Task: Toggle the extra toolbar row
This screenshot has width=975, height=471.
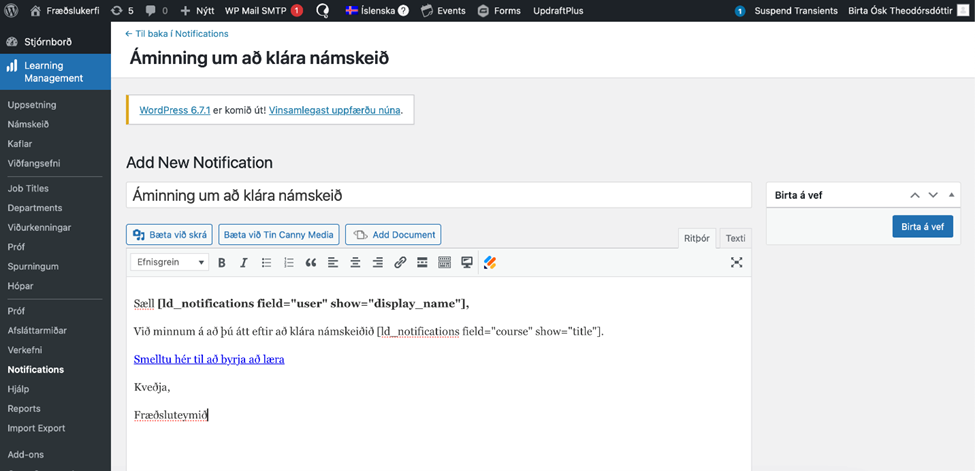Action: click(x=444, y=263)
